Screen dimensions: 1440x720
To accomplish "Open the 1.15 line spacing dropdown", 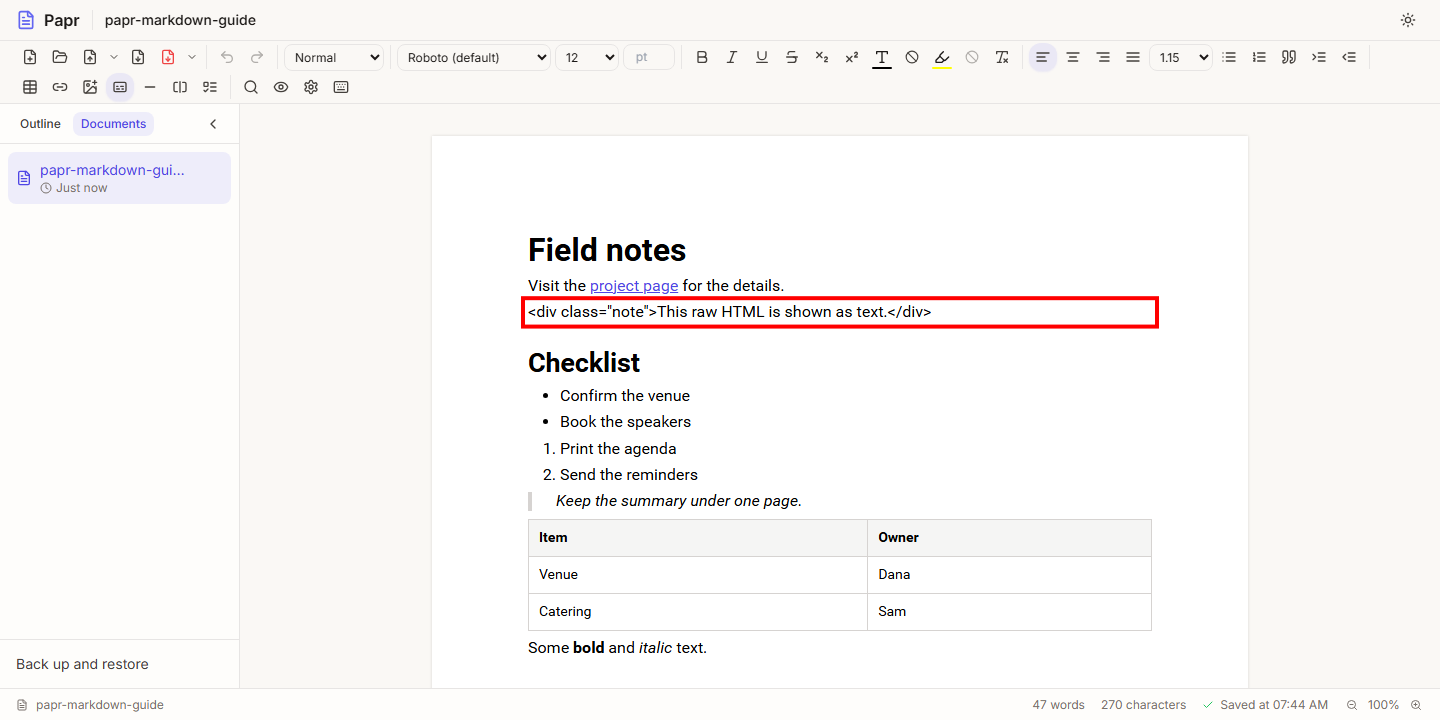I will pos(1181,57).
